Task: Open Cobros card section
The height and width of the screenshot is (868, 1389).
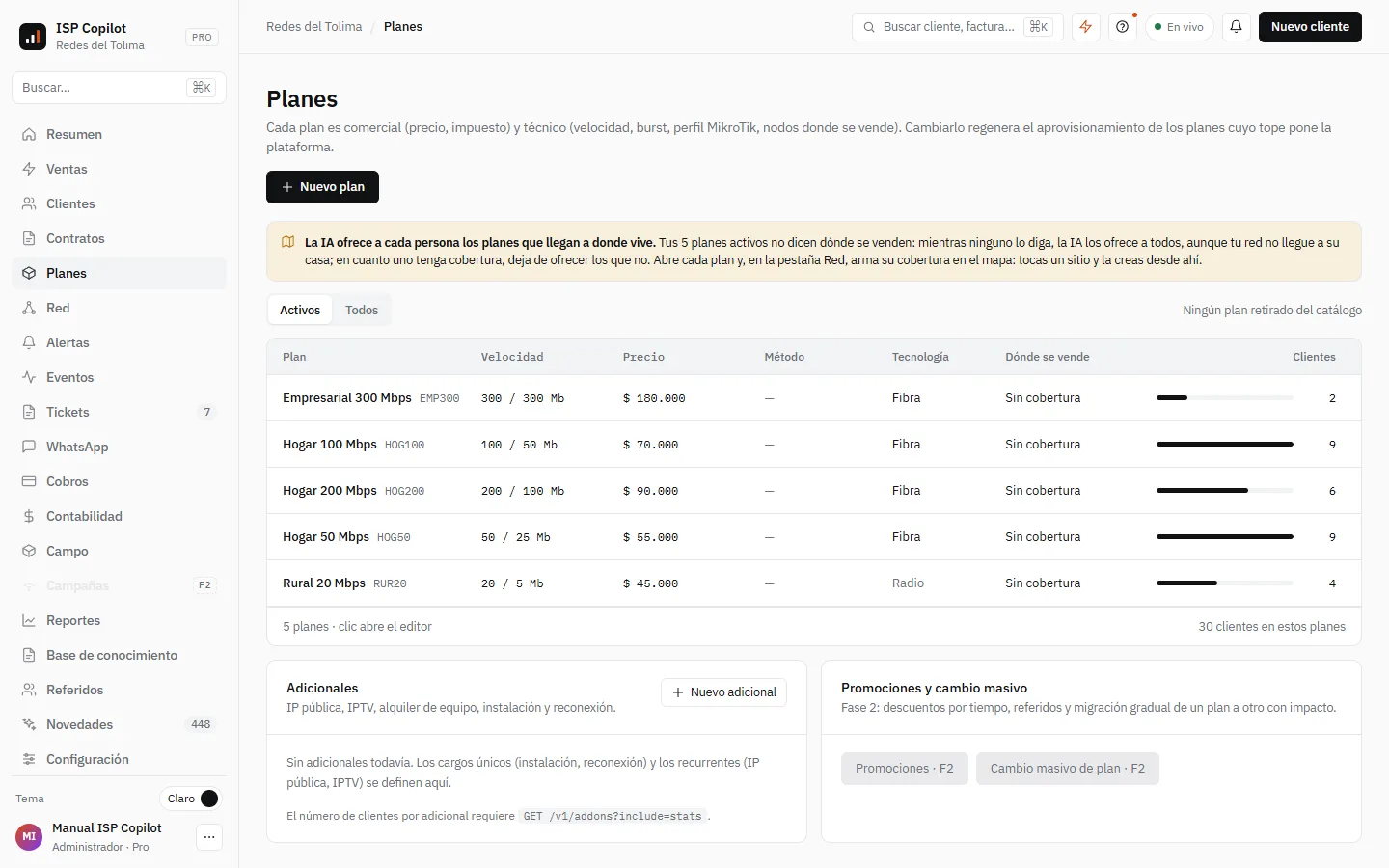Action: (119, 481)
